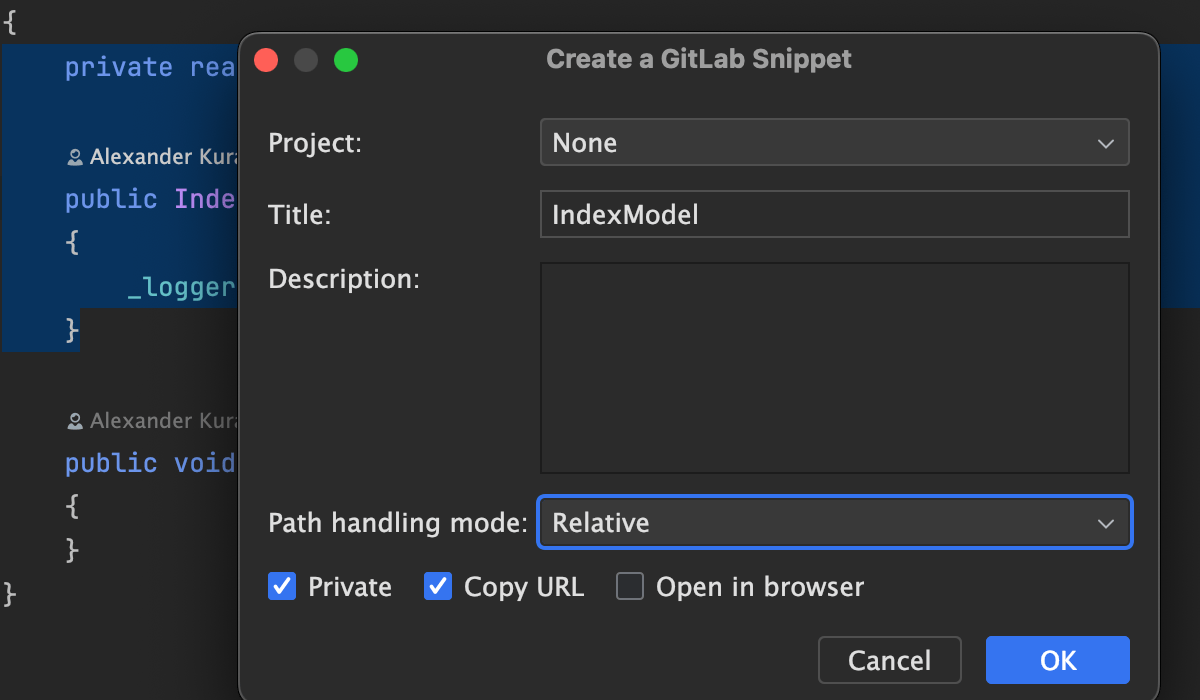Viewport: 1200px width, 700px height.
Task: Click the private keyword in the editor
Action: coord(119,68)
